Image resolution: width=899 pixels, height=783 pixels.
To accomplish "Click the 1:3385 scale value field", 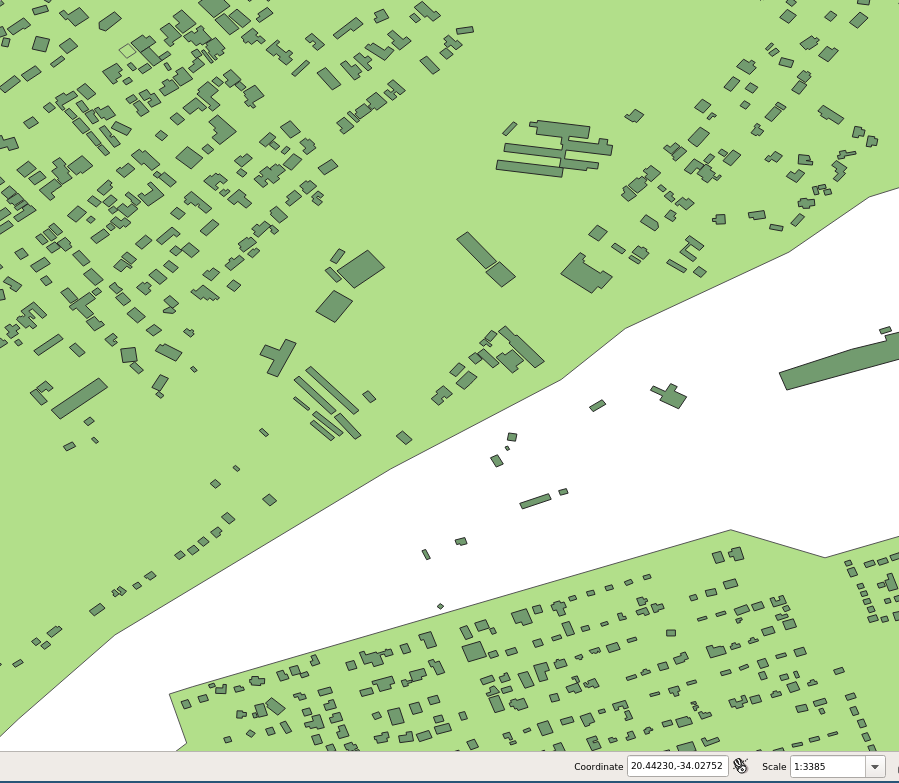I will tap(826, 767).
